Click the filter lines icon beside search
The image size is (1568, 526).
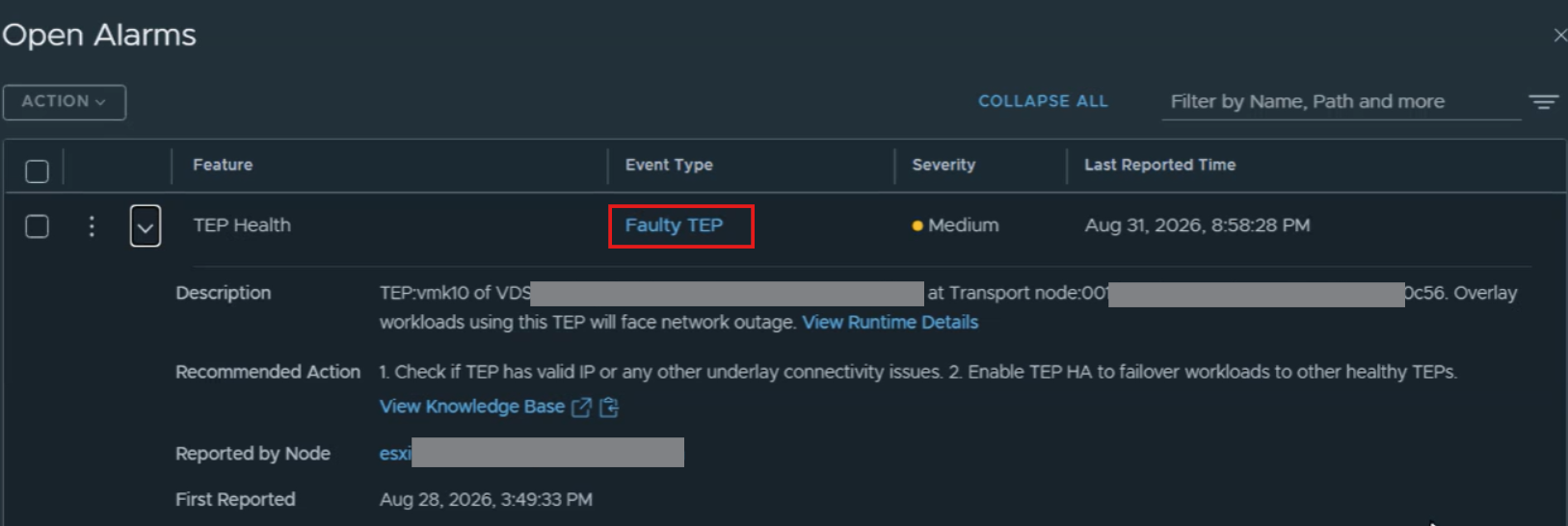coord(1544,101)
